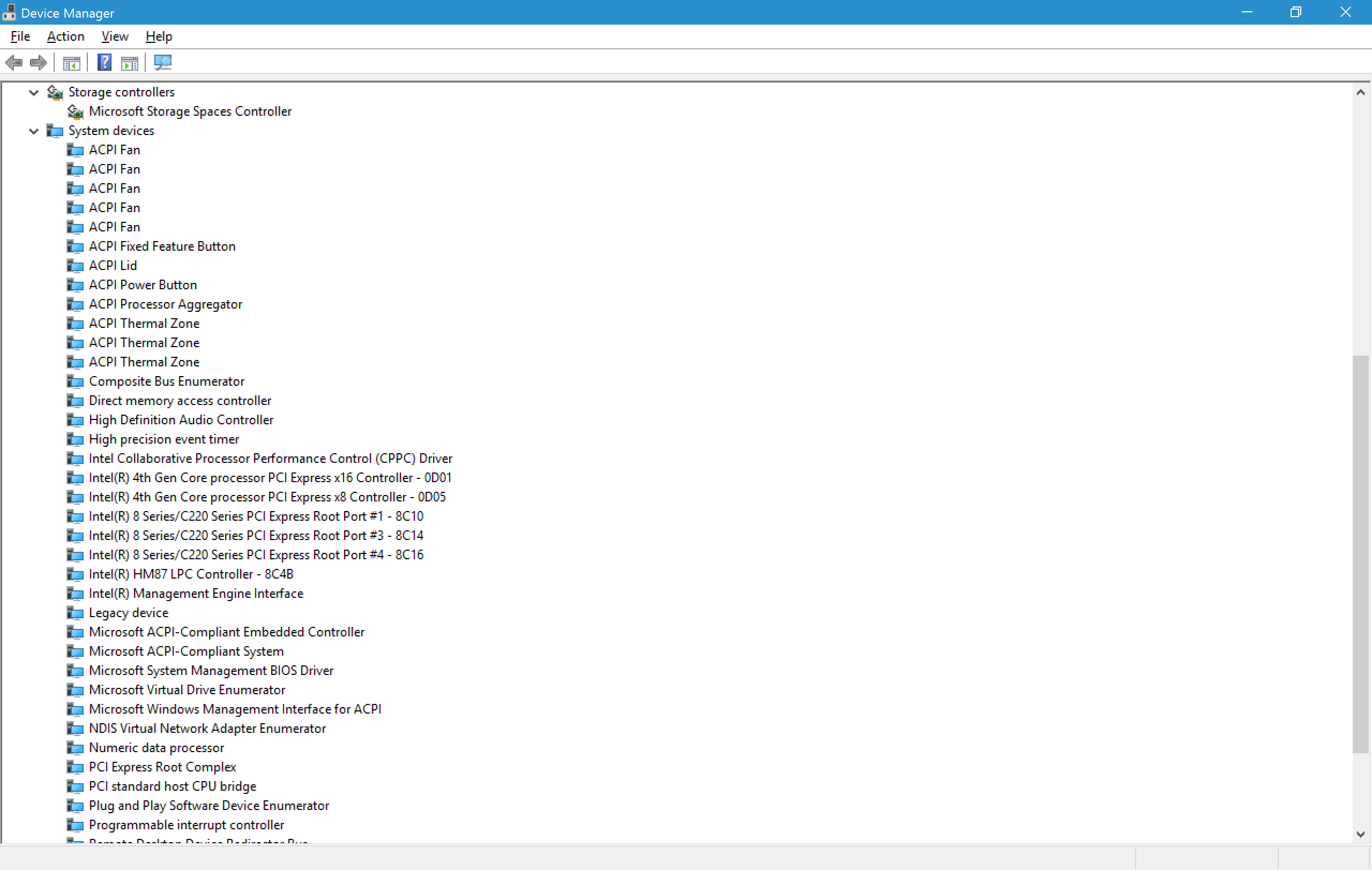Open the View menu
This screenshot has height=870, width=1372.
[115, 36]
